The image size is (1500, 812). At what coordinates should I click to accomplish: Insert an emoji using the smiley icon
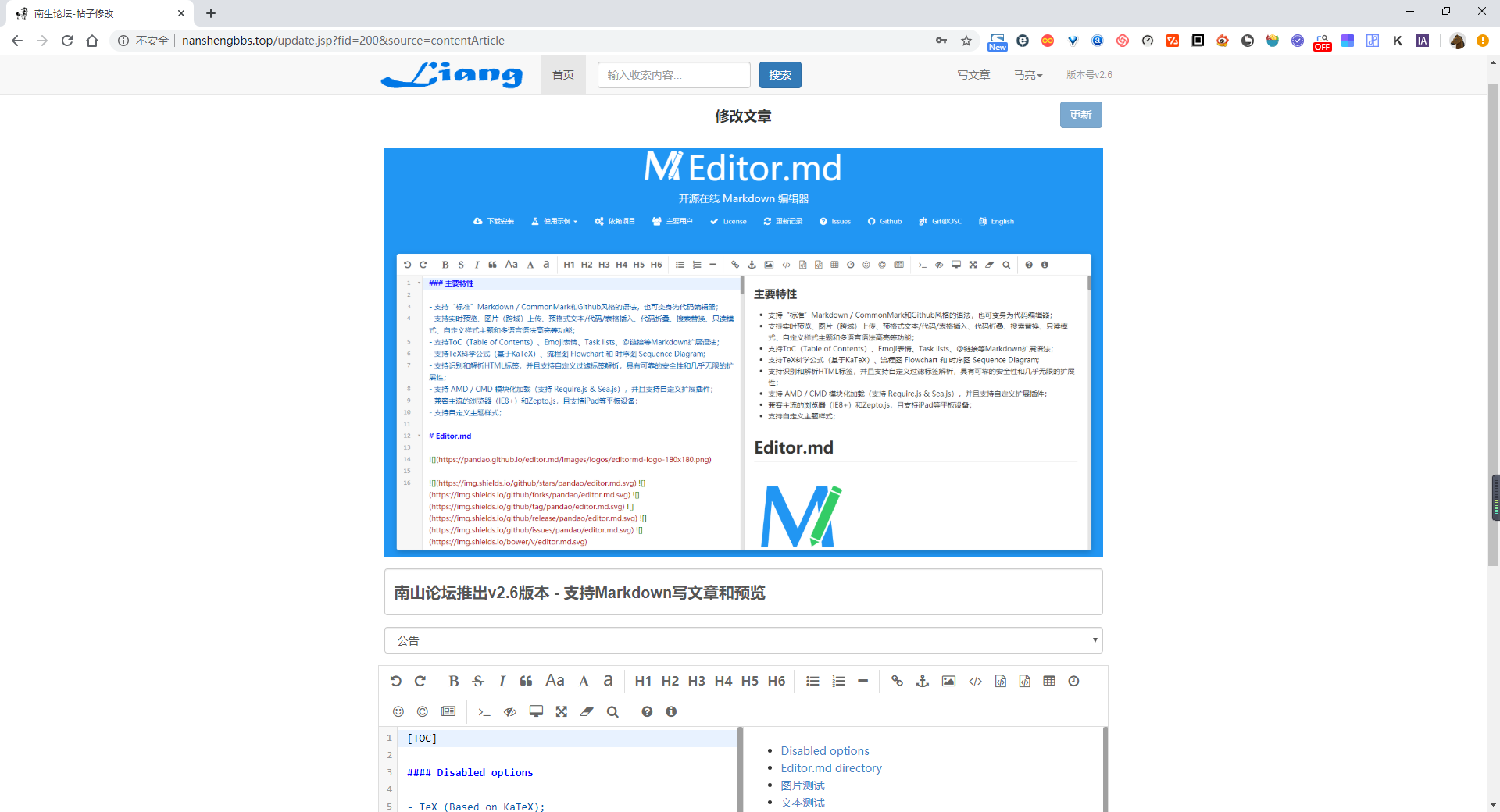(398, 711)
